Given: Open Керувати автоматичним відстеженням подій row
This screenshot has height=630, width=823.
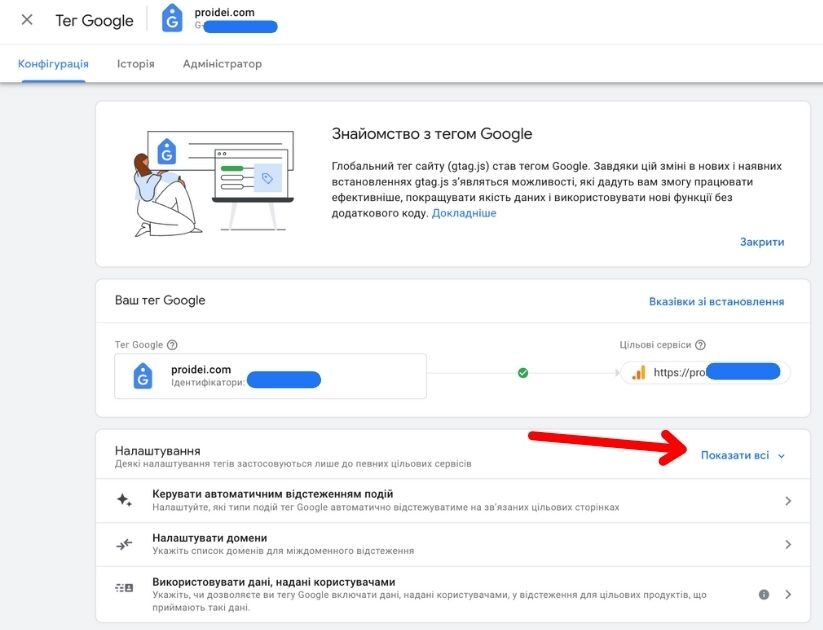Looking at the screenshot, I should click(x=453, y=500).
